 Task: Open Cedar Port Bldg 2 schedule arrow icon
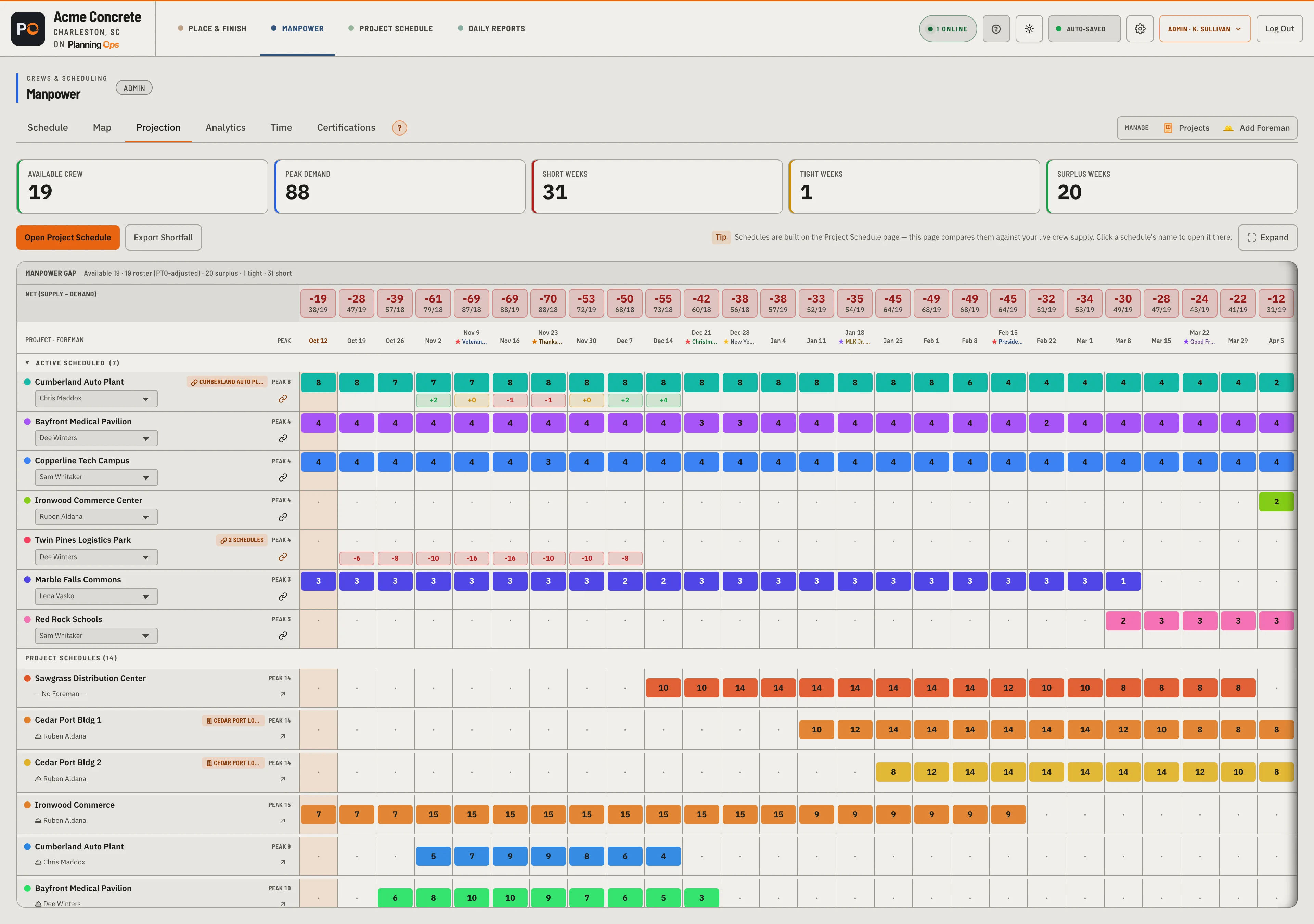coord(283,779)
